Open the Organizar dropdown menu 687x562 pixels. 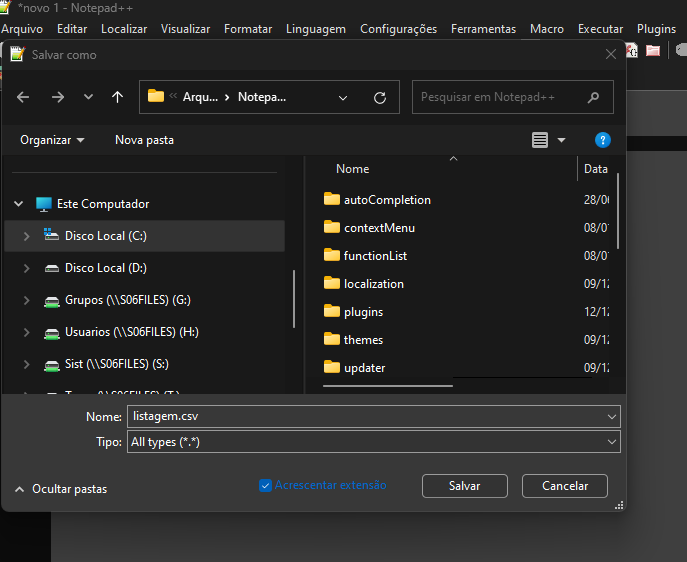point(52,140)
